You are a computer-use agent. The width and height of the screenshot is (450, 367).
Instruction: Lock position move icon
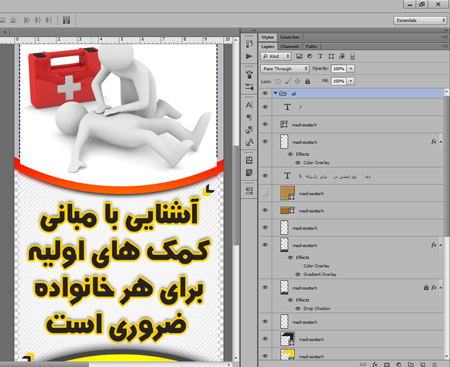(298, 81)
